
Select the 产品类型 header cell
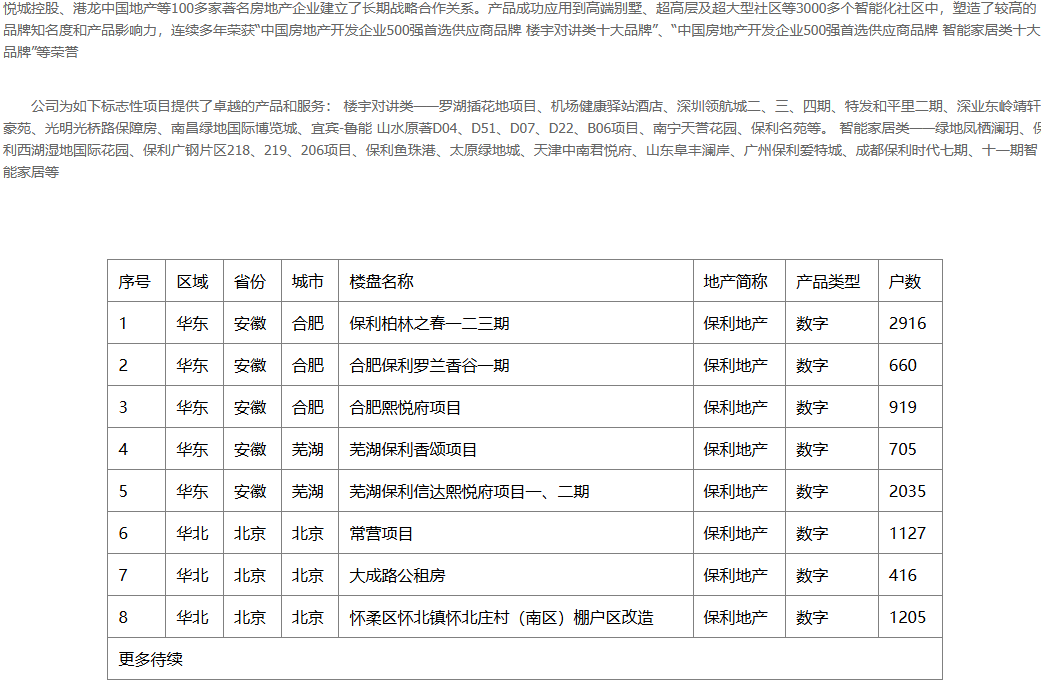(x=828, y=282)
